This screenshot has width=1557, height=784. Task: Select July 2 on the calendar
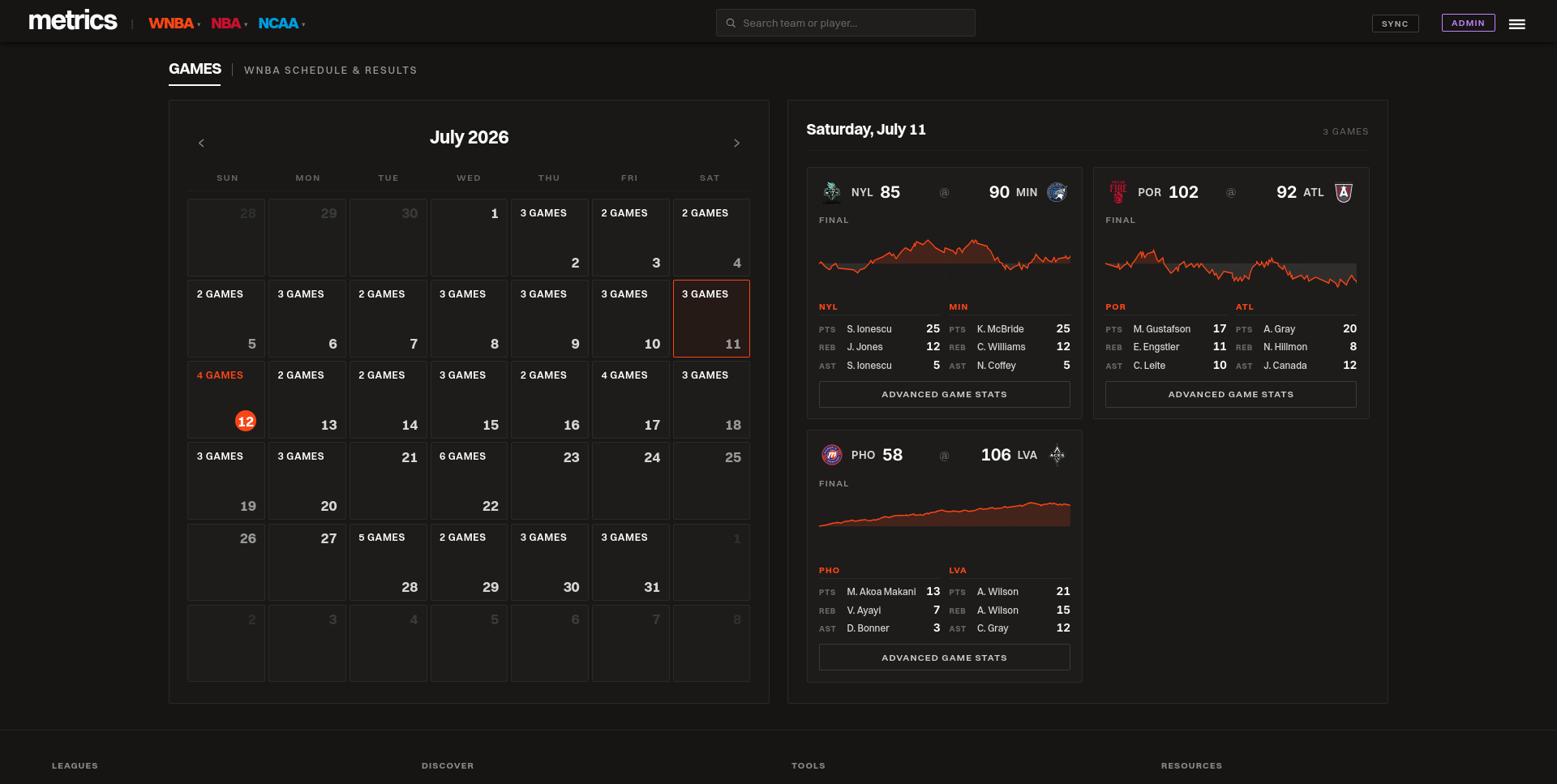pyautogui.click(x=549, y=238)
